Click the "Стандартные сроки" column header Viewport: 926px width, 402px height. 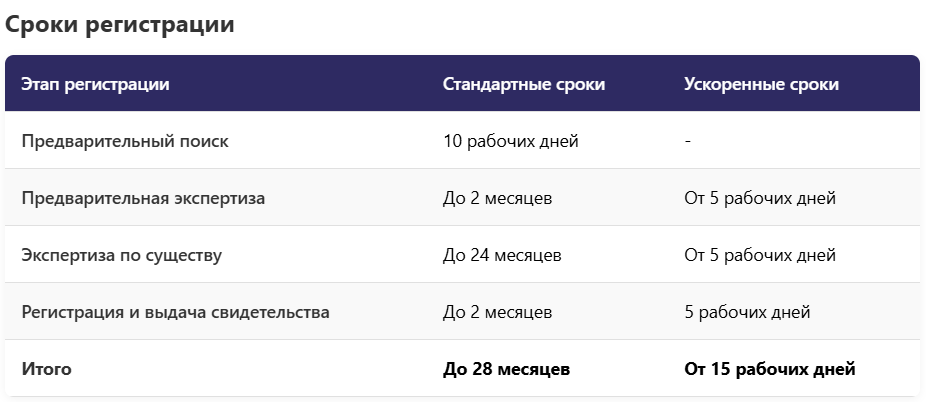pyautogui.click(x=523, y=84)
